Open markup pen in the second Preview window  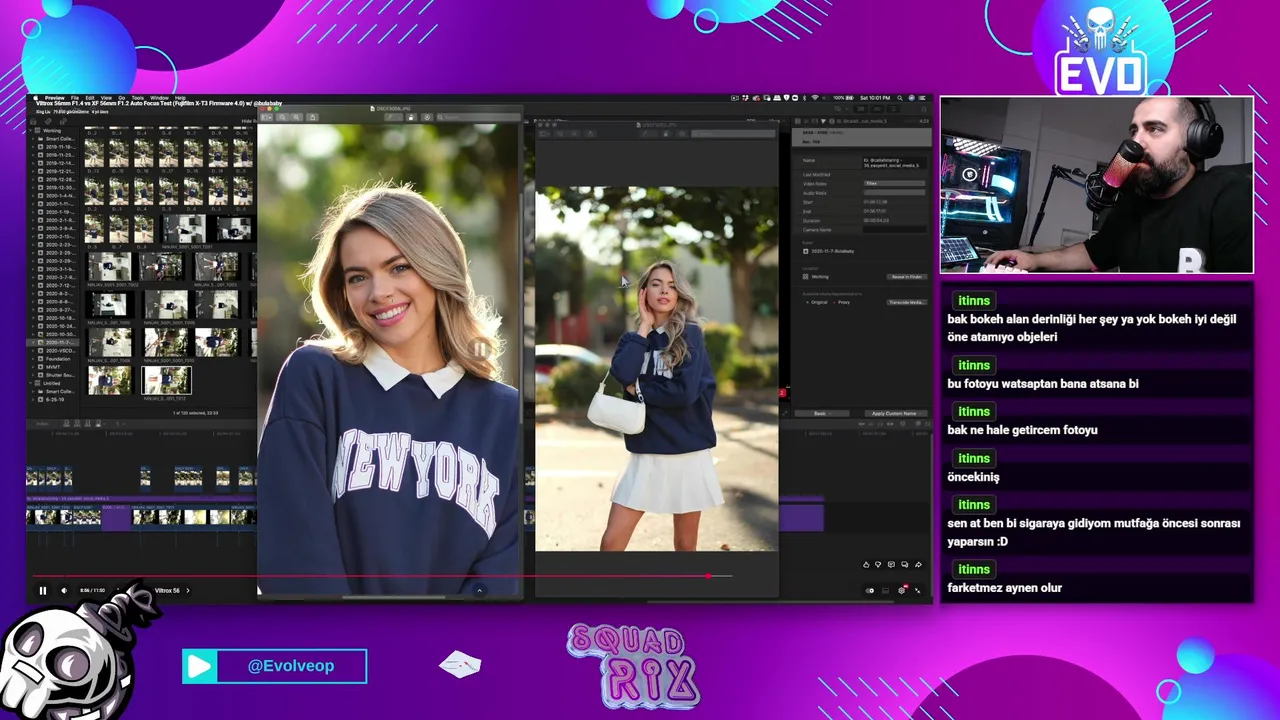point(643,133)
